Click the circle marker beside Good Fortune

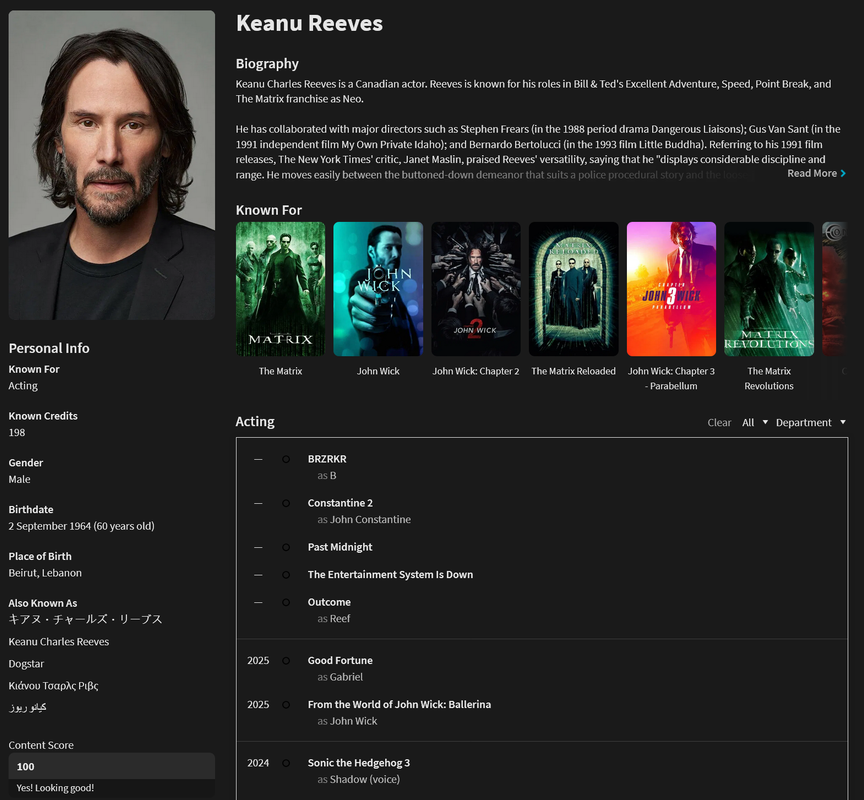click(x=286, y=661)
